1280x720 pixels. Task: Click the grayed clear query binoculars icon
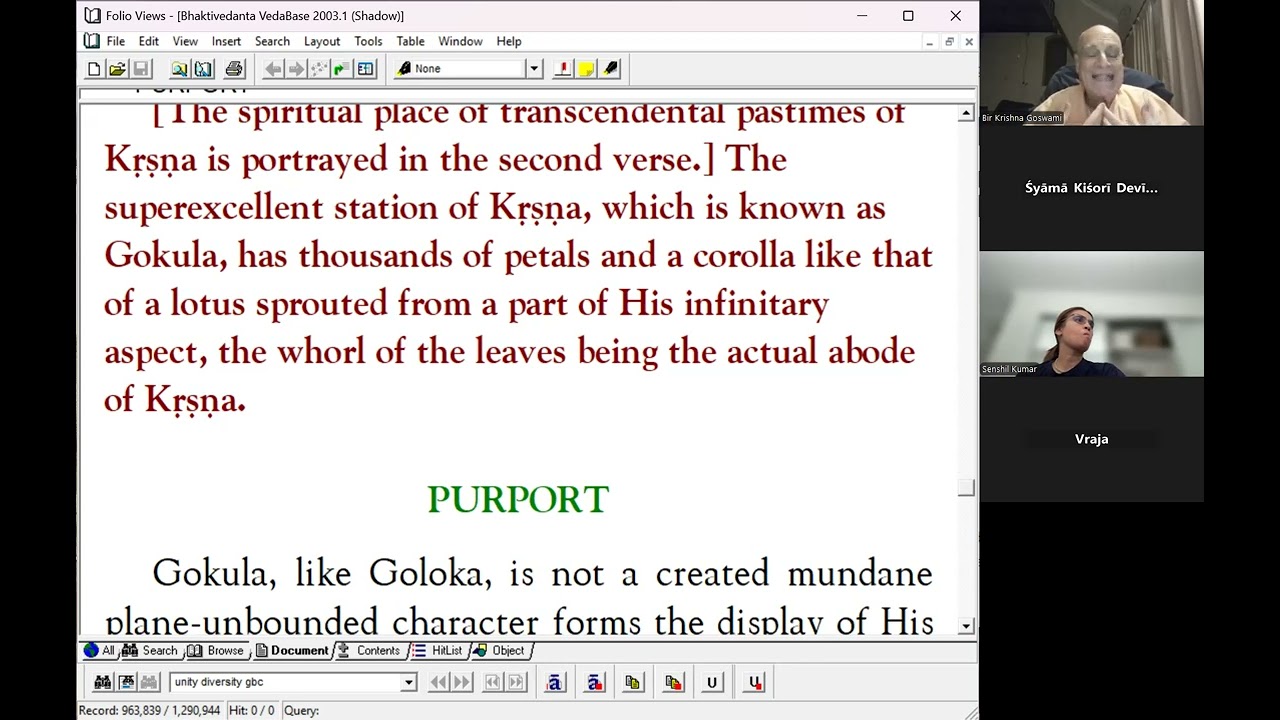(x=149, y=682)
